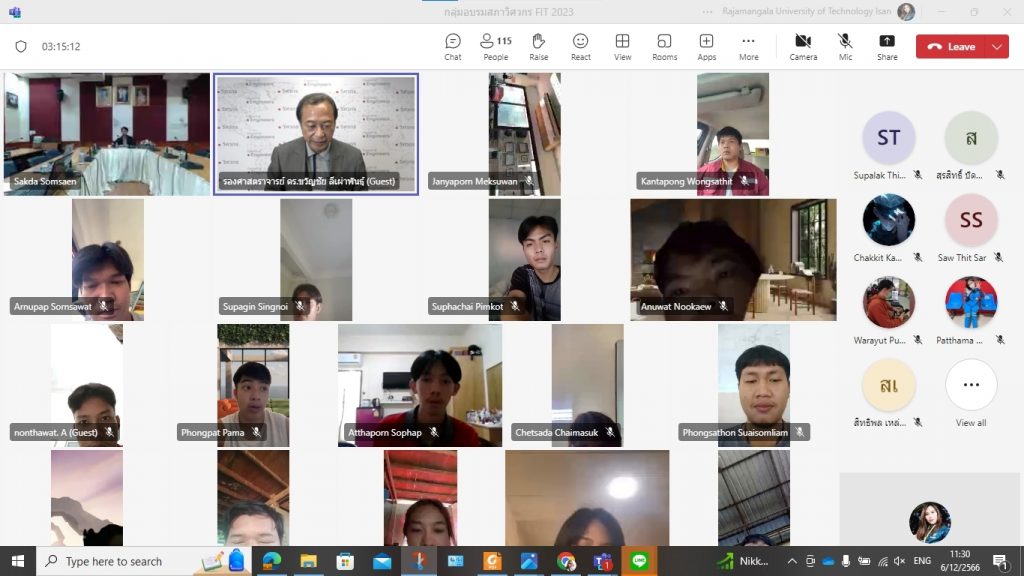Open the meeting Chat panel

[x=453, y=46]
